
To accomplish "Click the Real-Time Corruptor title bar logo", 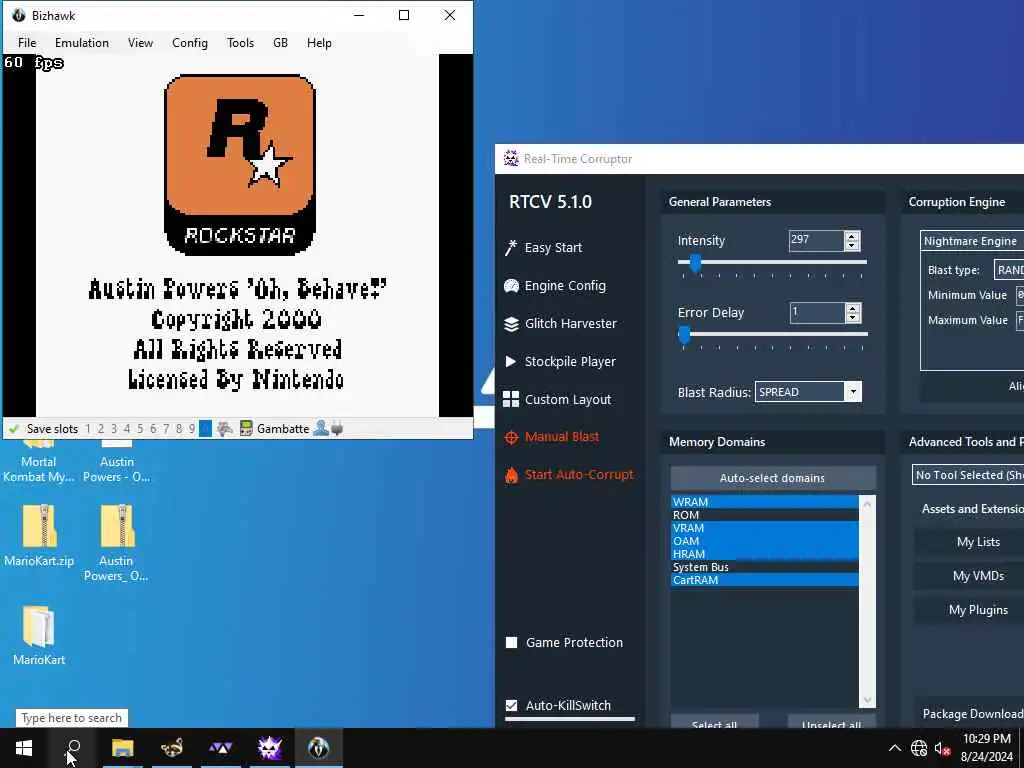I will click(x=511, y=158).
